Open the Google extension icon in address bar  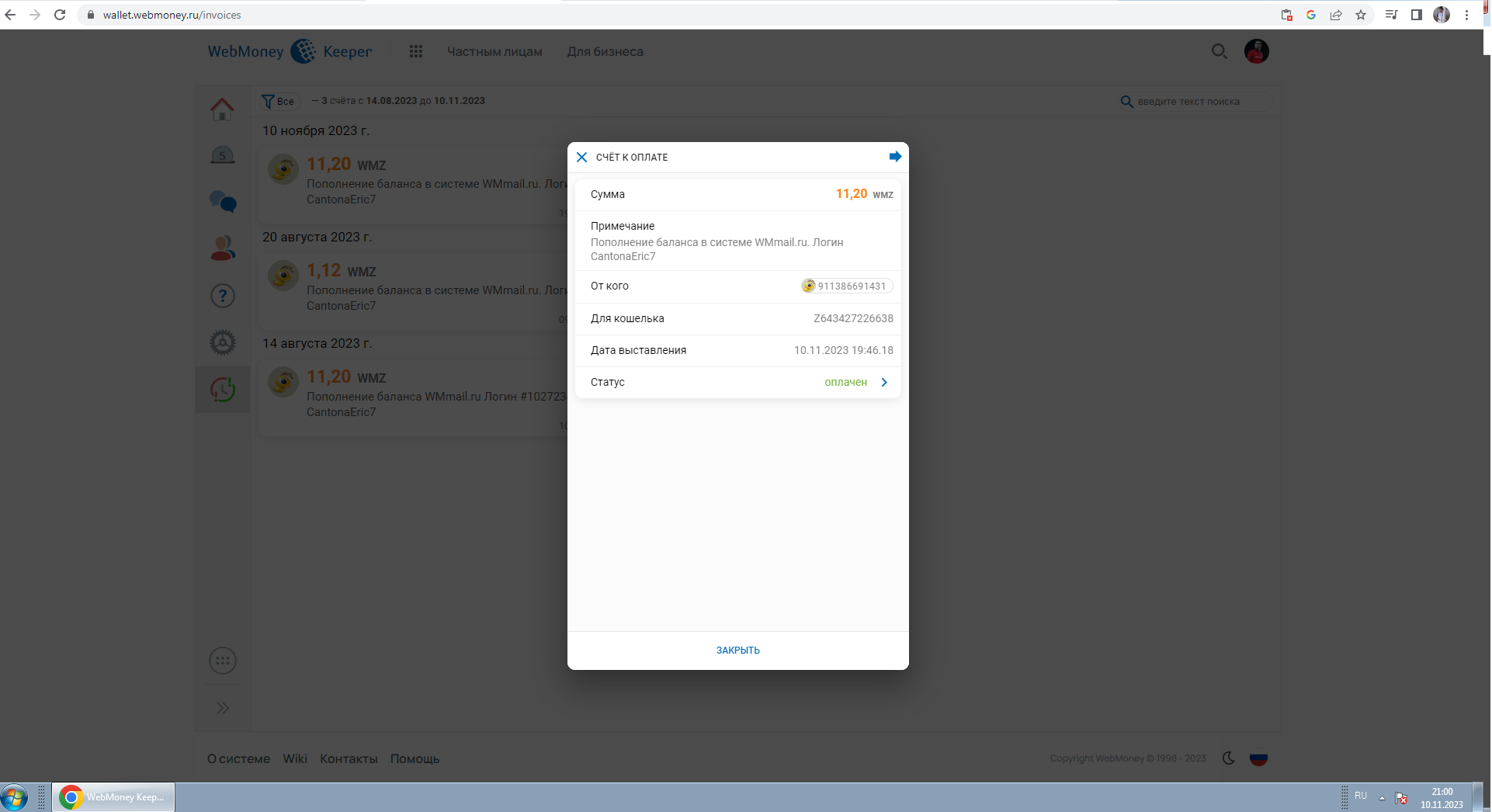1311,15
